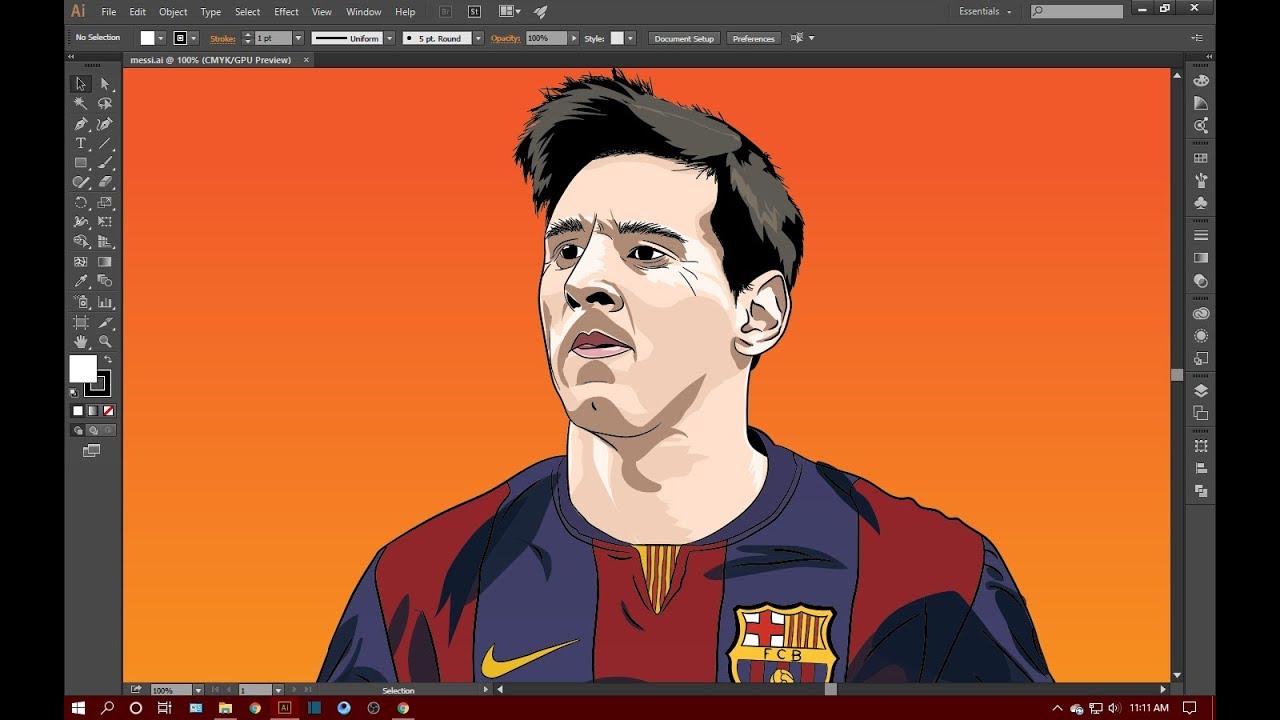The image size is (1280, 720).
Task: Enable Draw Normal mode
Action: (78, 431)
